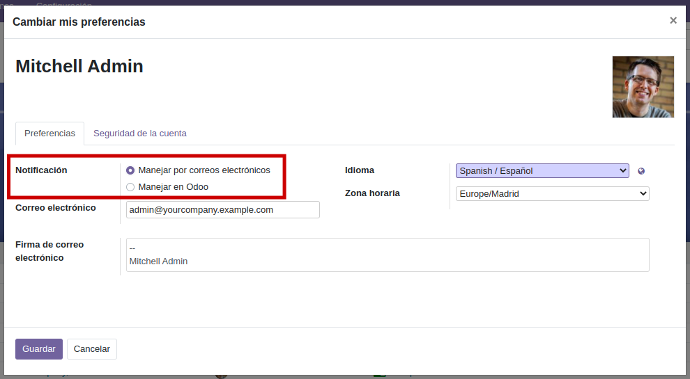
Task: Click the Correo electrónico input field
Action: point(223,210)
